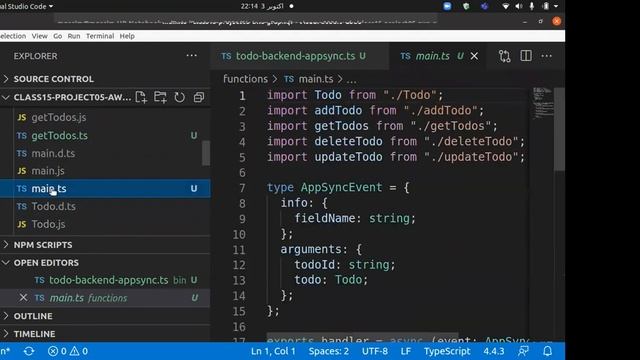The image size is (640, 360).
Task: Click the editor minimap preview
Action: coord(543,103)
